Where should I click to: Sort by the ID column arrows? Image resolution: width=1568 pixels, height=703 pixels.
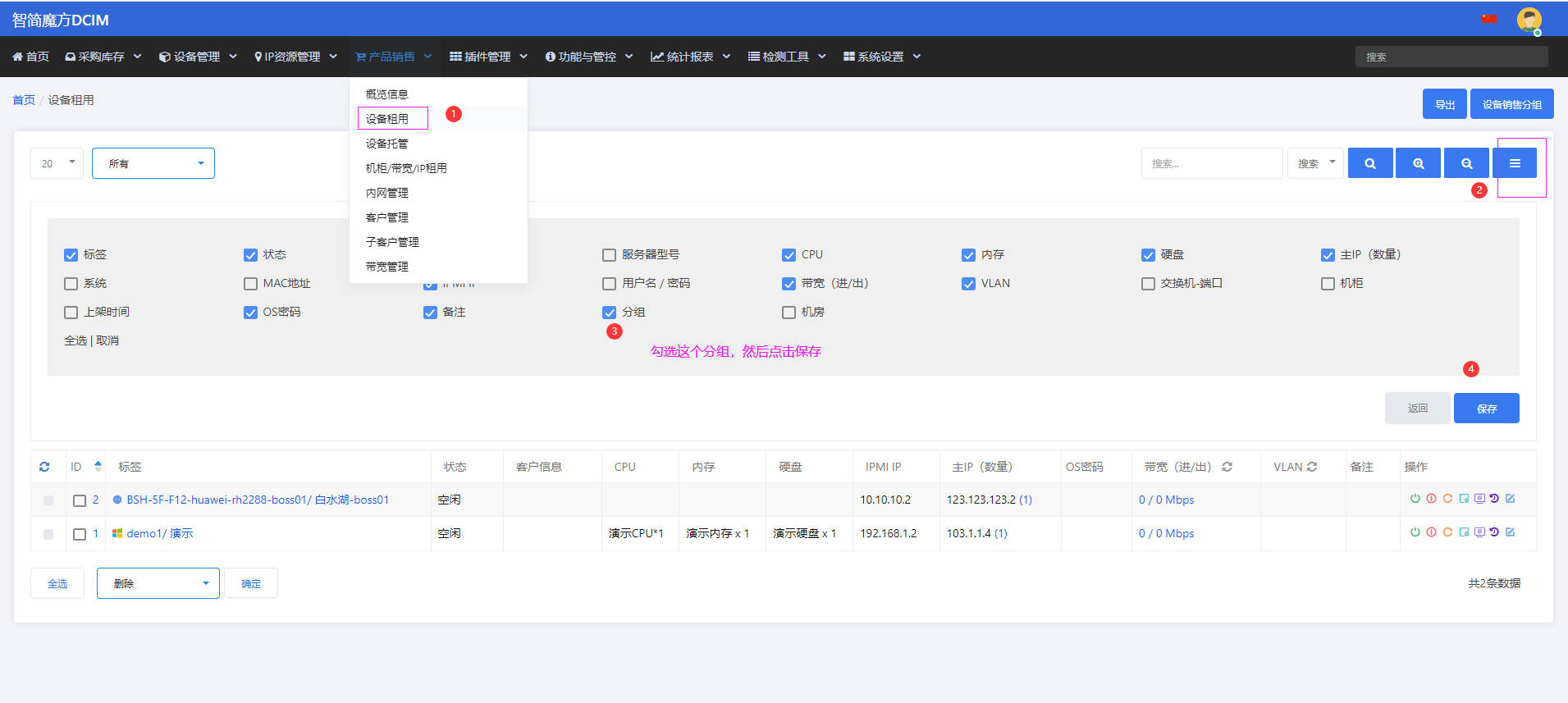click(98, 466)
